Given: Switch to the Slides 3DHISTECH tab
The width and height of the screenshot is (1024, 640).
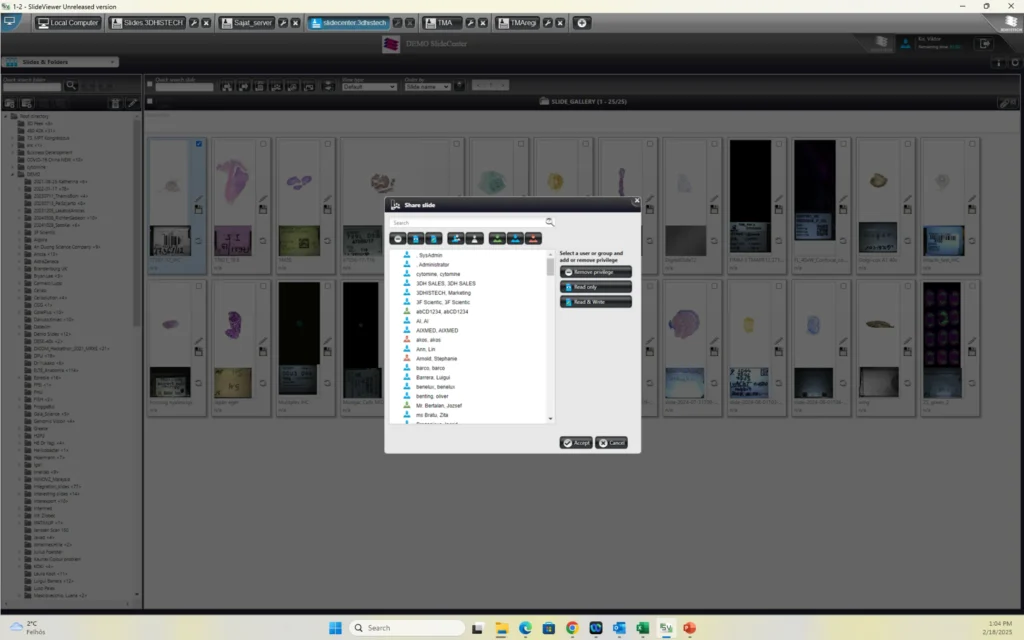Looking at the screenshot, I should coord(147,23).
